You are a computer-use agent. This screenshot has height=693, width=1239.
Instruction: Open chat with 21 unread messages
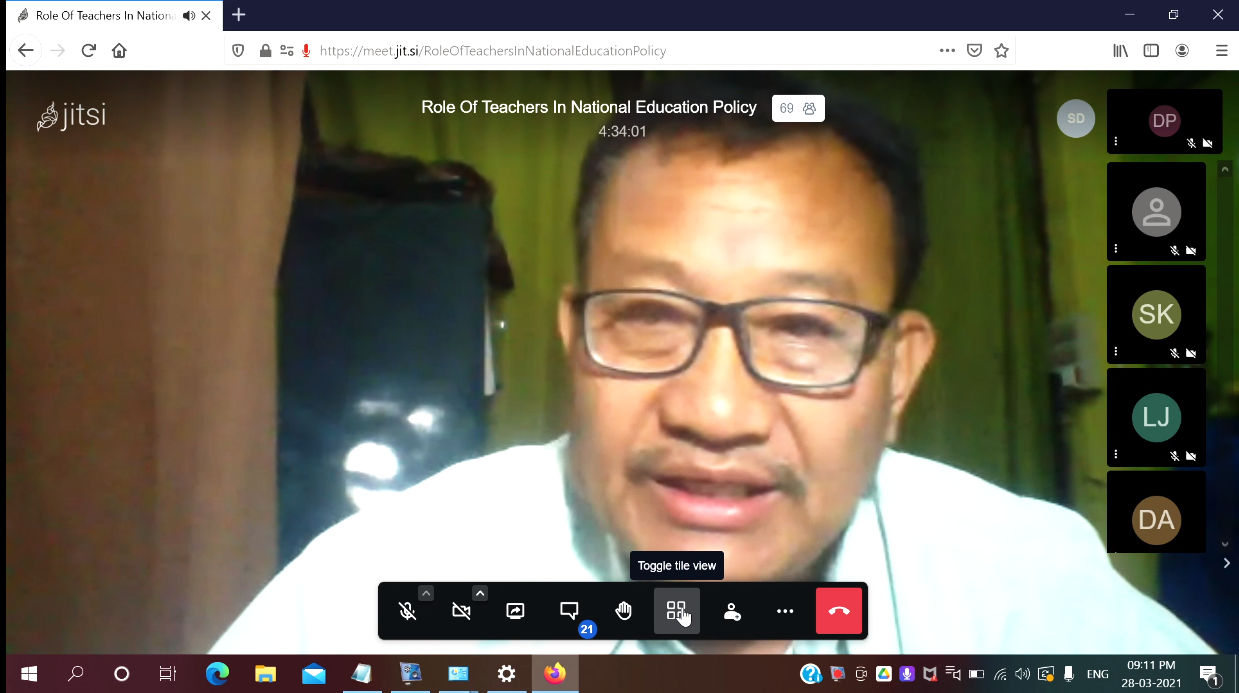point(569,611)
